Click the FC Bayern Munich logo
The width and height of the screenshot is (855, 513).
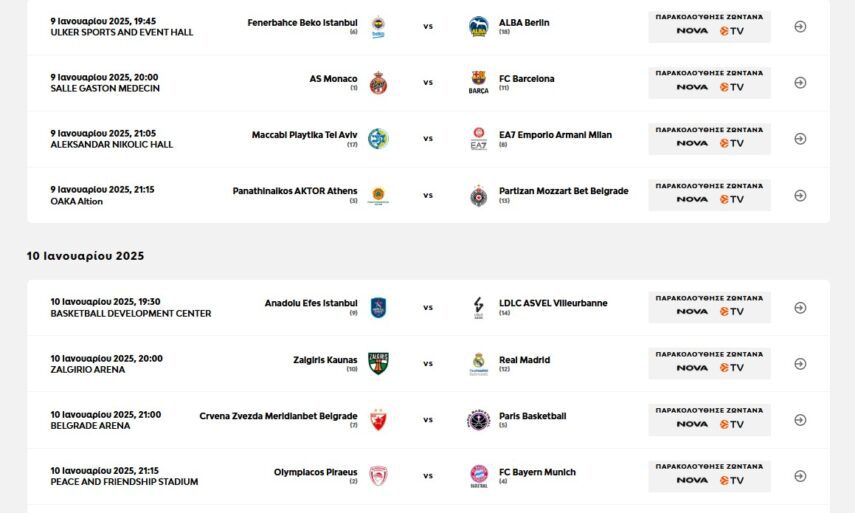tap(479, 476)
